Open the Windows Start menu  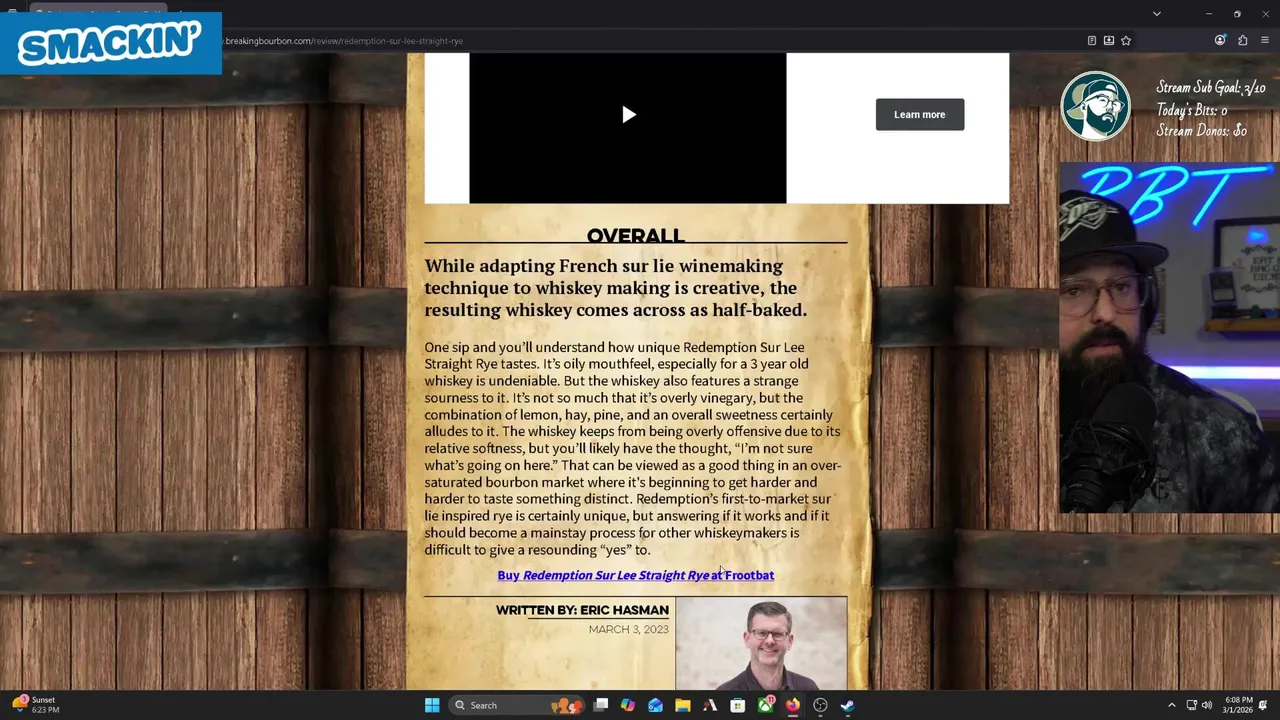click(432, 705)
